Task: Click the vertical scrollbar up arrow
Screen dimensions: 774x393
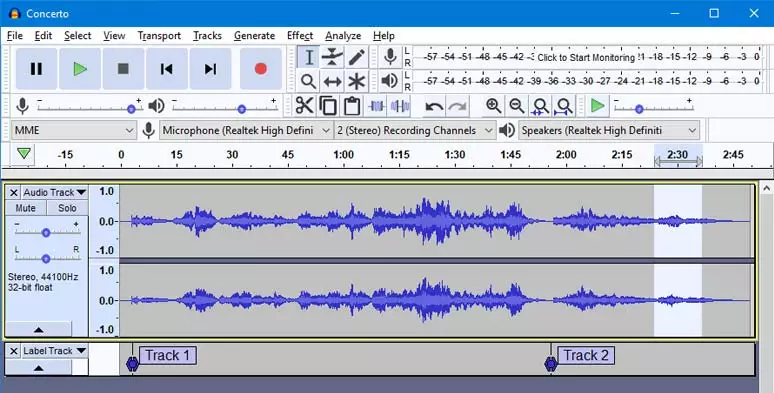Action: click(767, 188)
